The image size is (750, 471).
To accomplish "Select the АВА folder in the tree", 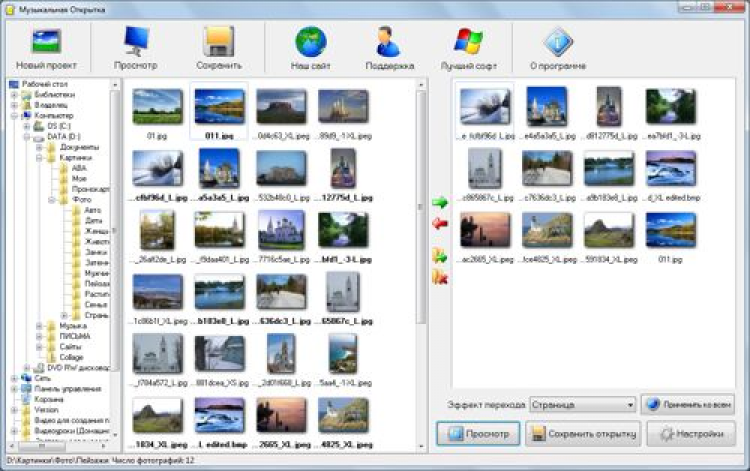I will click(x=79, y=168).
